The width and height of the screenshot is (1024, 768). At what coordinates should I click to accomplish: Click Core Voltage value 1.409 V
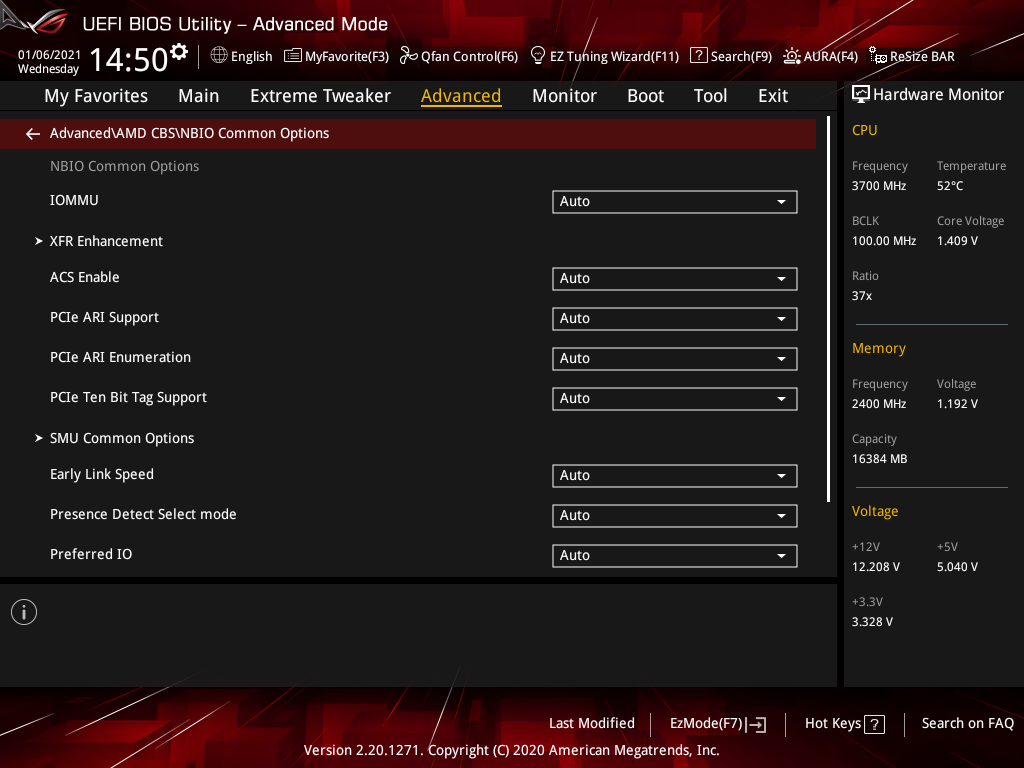click(957, 241)
